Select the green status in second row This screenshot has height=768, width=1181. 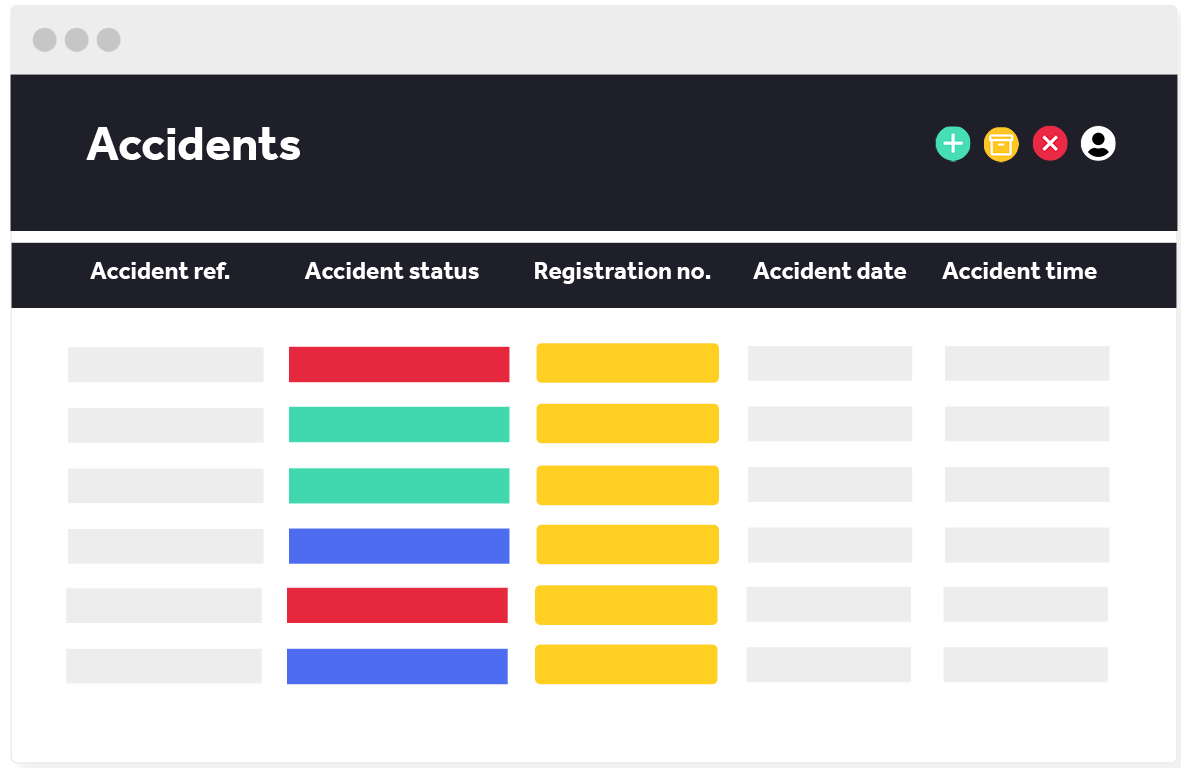click(399, 424)
